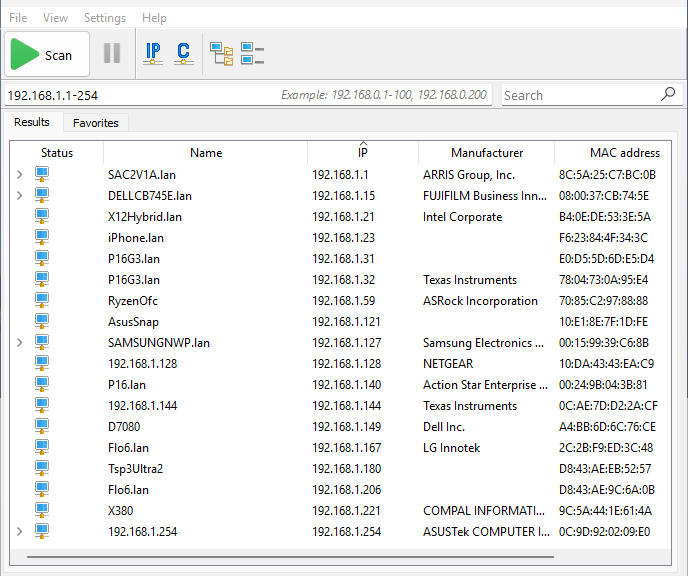This screenshot has height=576, width=688.
Task: Click computer icon for SAMSUNGNWP.lan
Action: (x=42, y=342)
